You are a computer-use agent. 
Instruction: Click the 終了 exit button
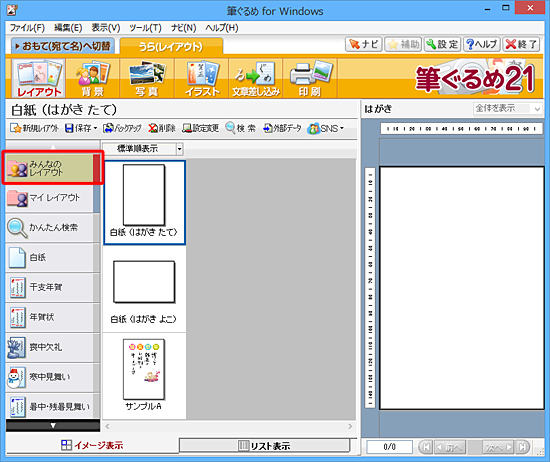click(x=521, y=44)
